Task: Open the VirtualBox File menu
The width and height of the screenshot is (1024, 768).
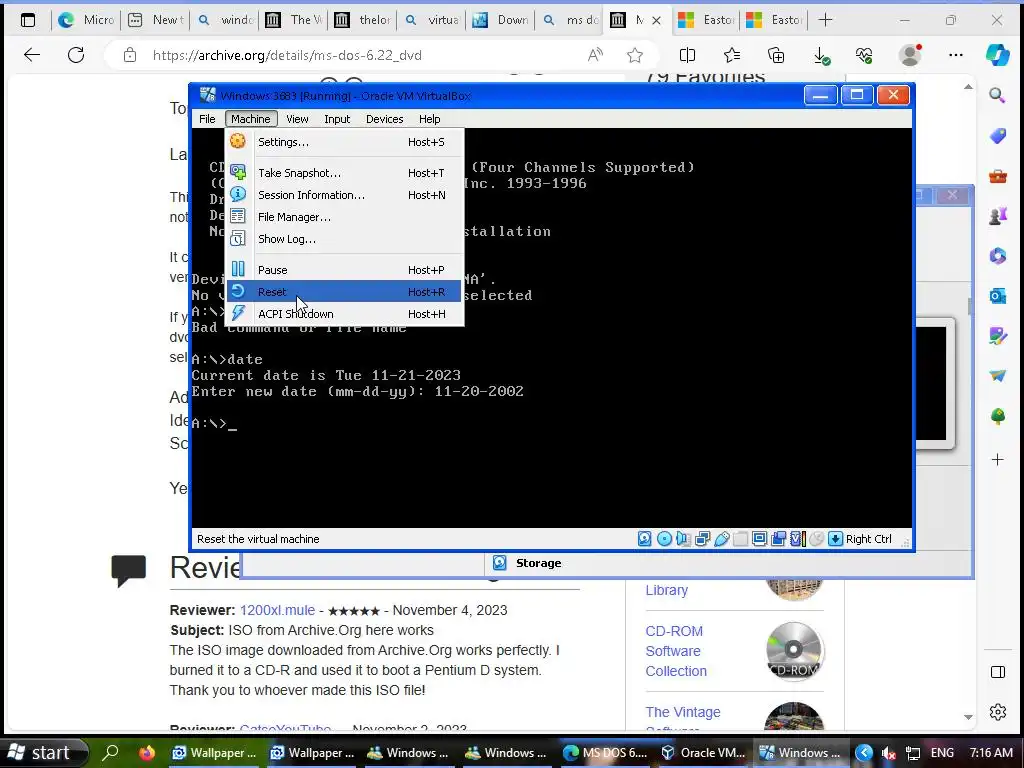Action: [207, 119]
